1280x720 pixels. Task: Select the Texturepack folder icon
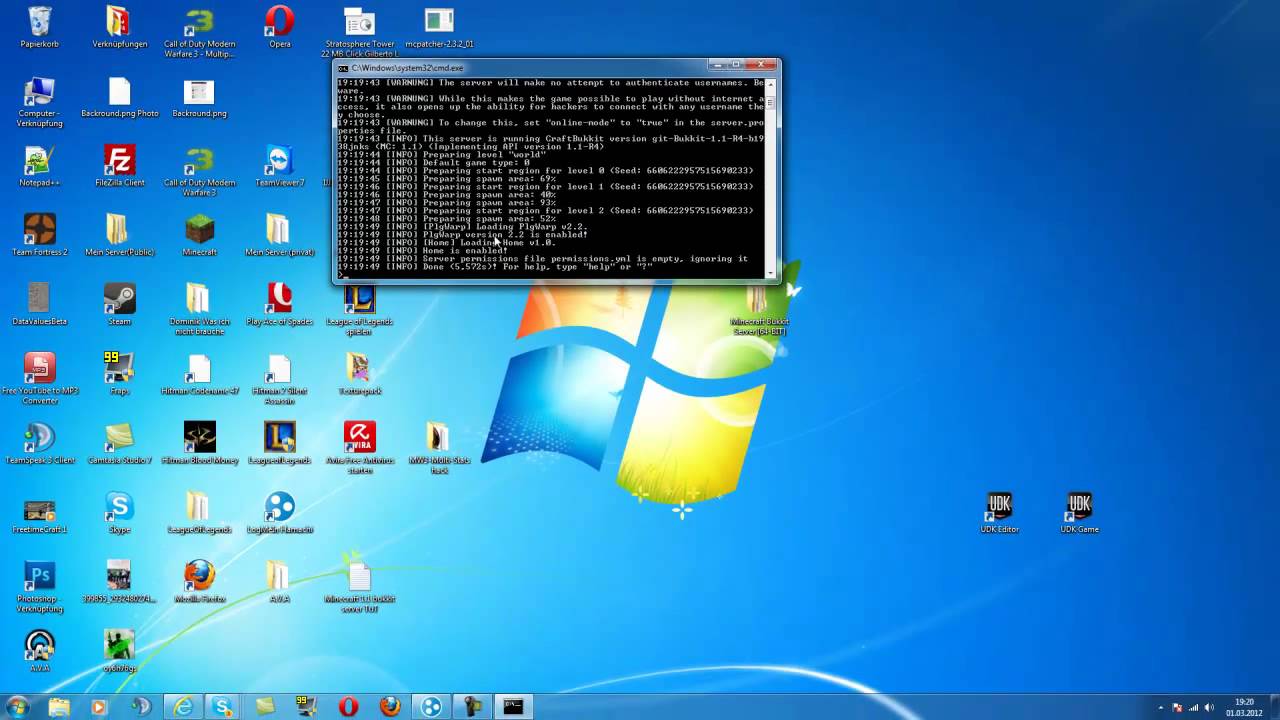click(359, 374)
